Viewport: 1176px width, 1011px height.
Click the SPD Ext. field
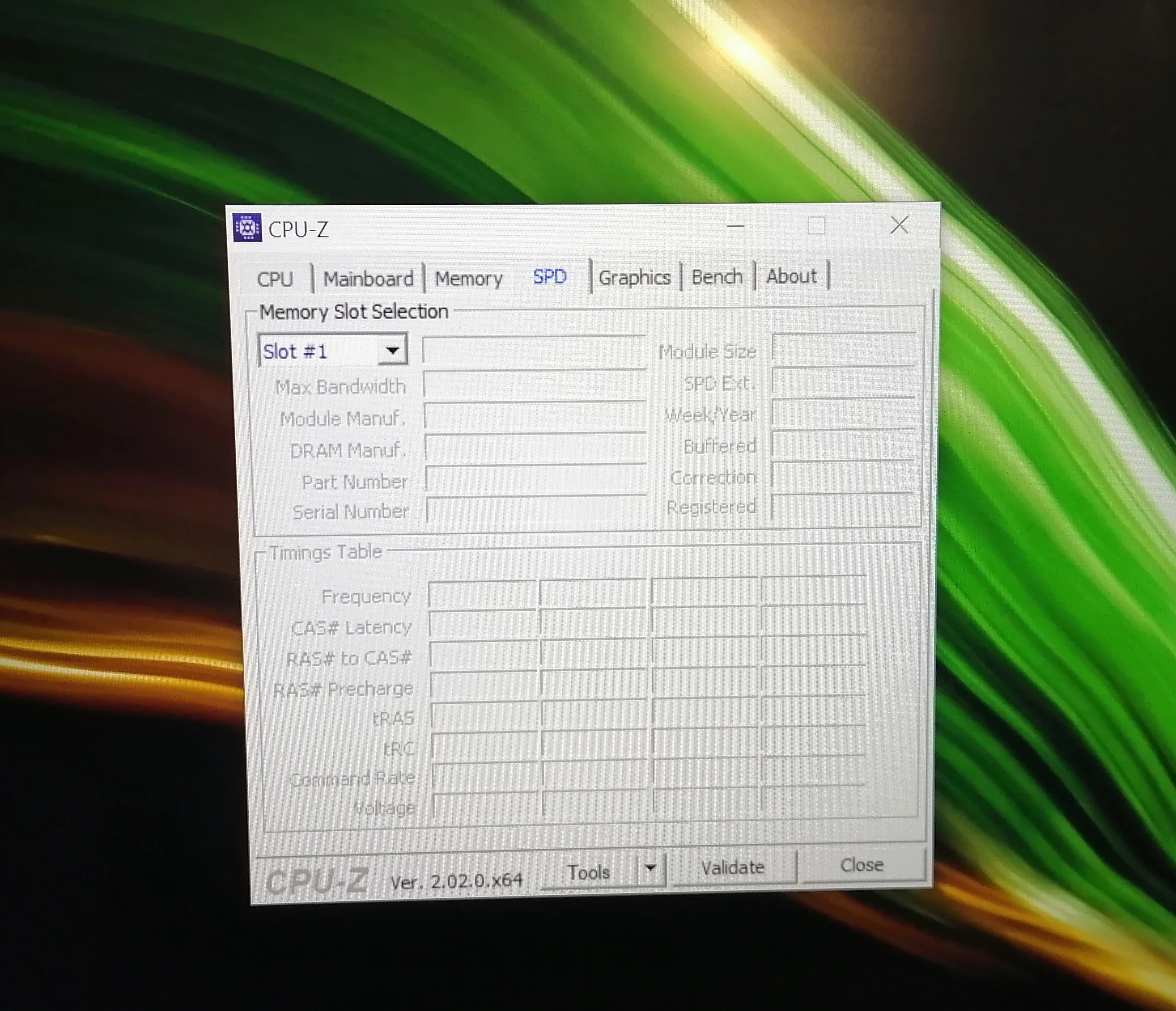pyautogui.click(x=844, y=380)
